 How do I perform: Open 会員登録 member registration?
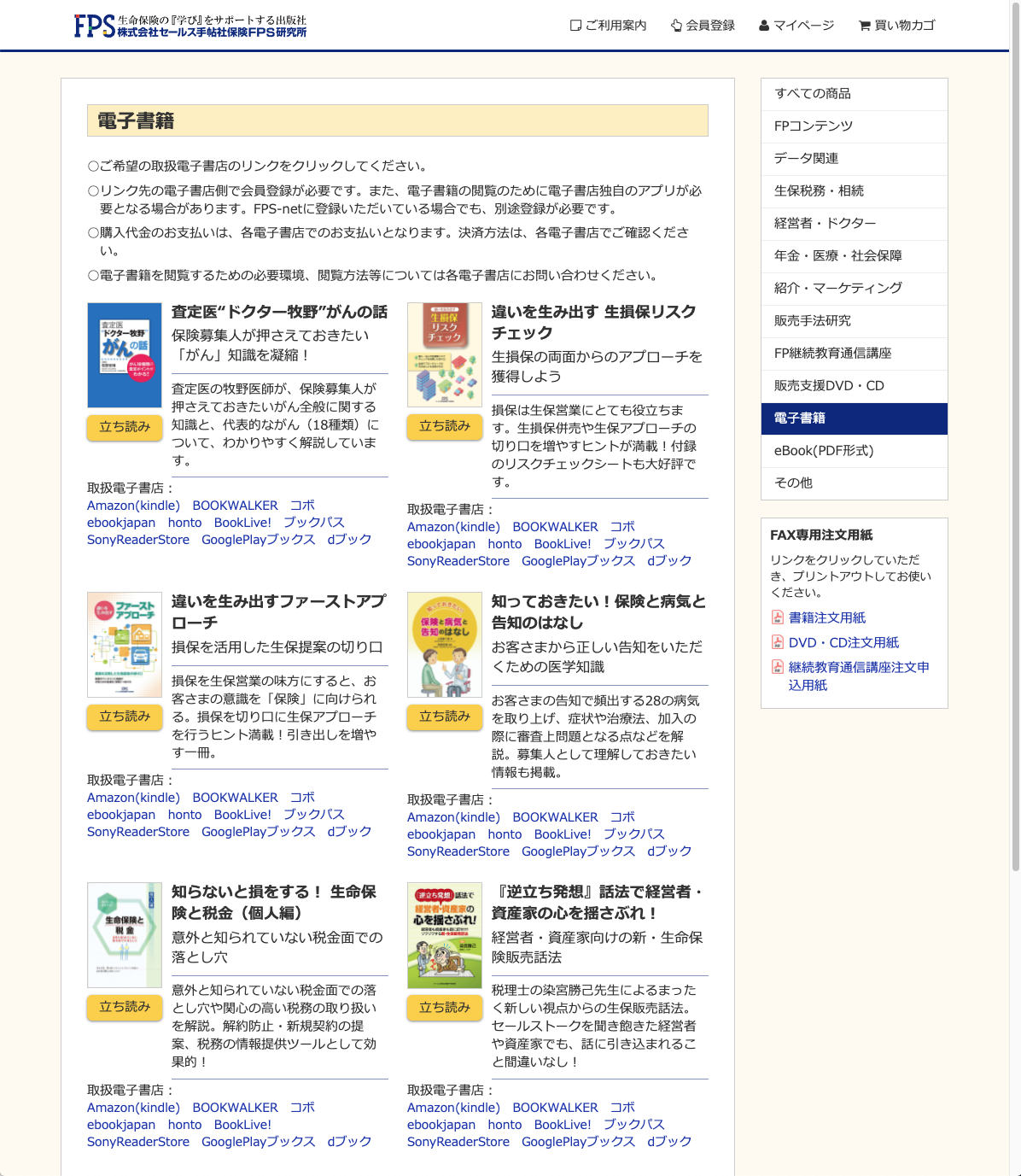point(703,26)
